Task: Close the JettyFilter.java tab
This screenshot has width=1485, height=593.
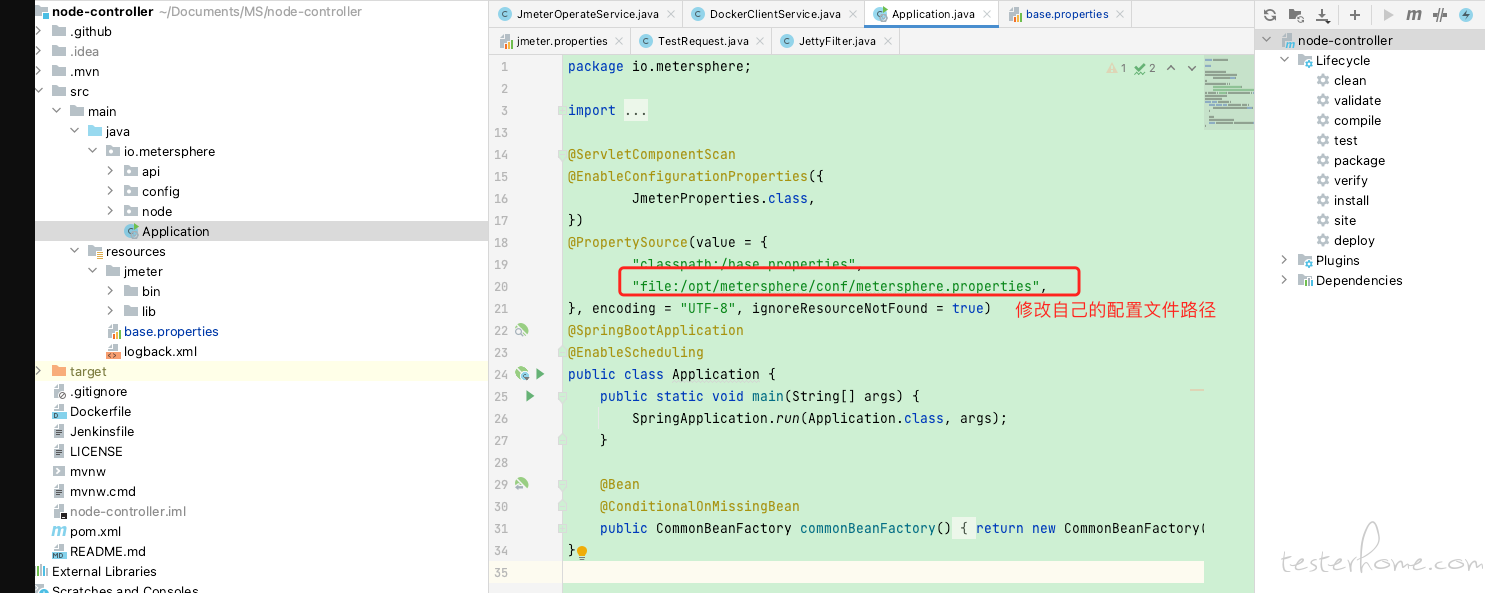Action: [x=887, y=41]
